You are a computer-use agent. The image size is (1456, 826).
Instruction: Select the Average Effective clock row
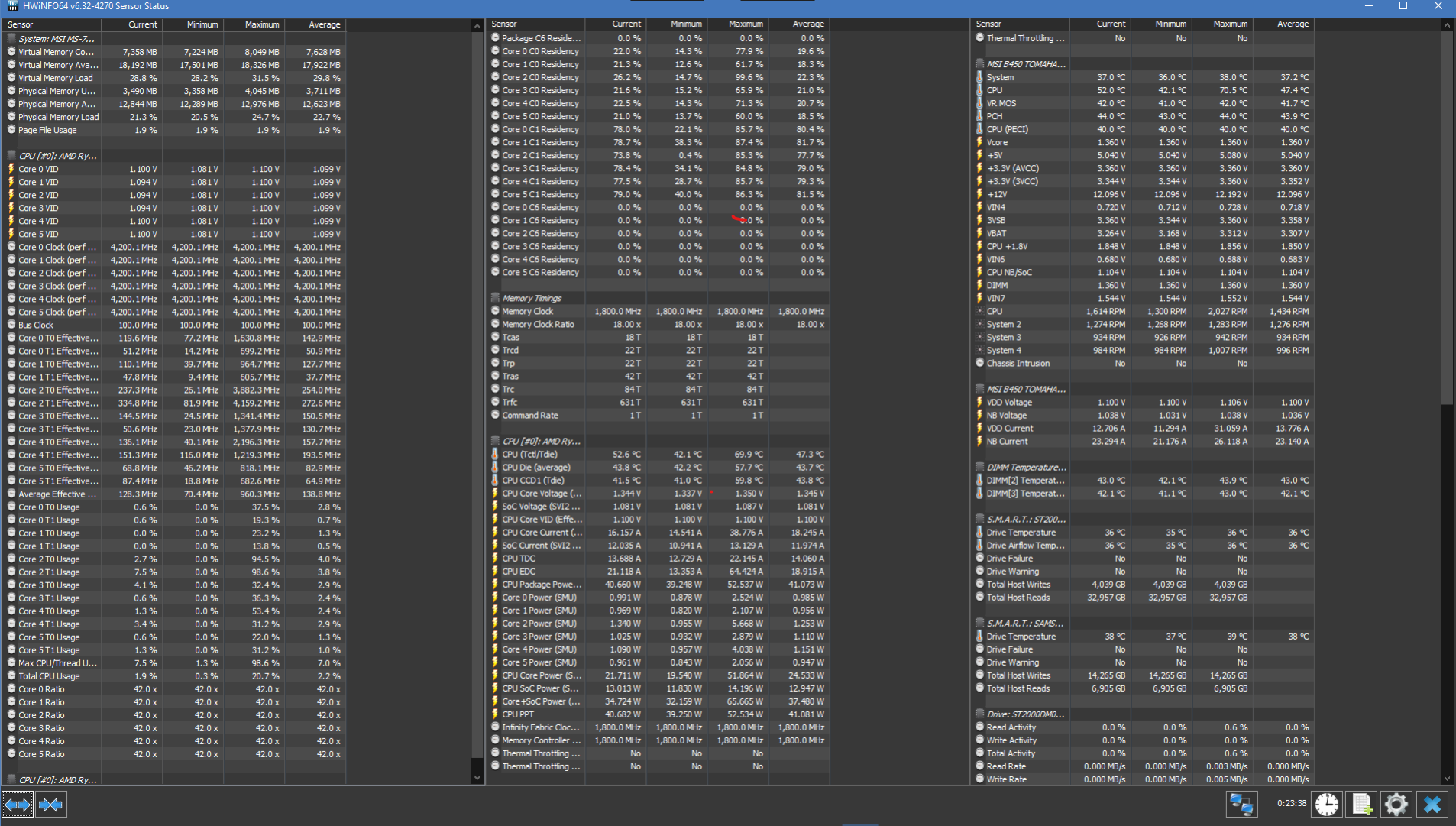coord(175,494)
